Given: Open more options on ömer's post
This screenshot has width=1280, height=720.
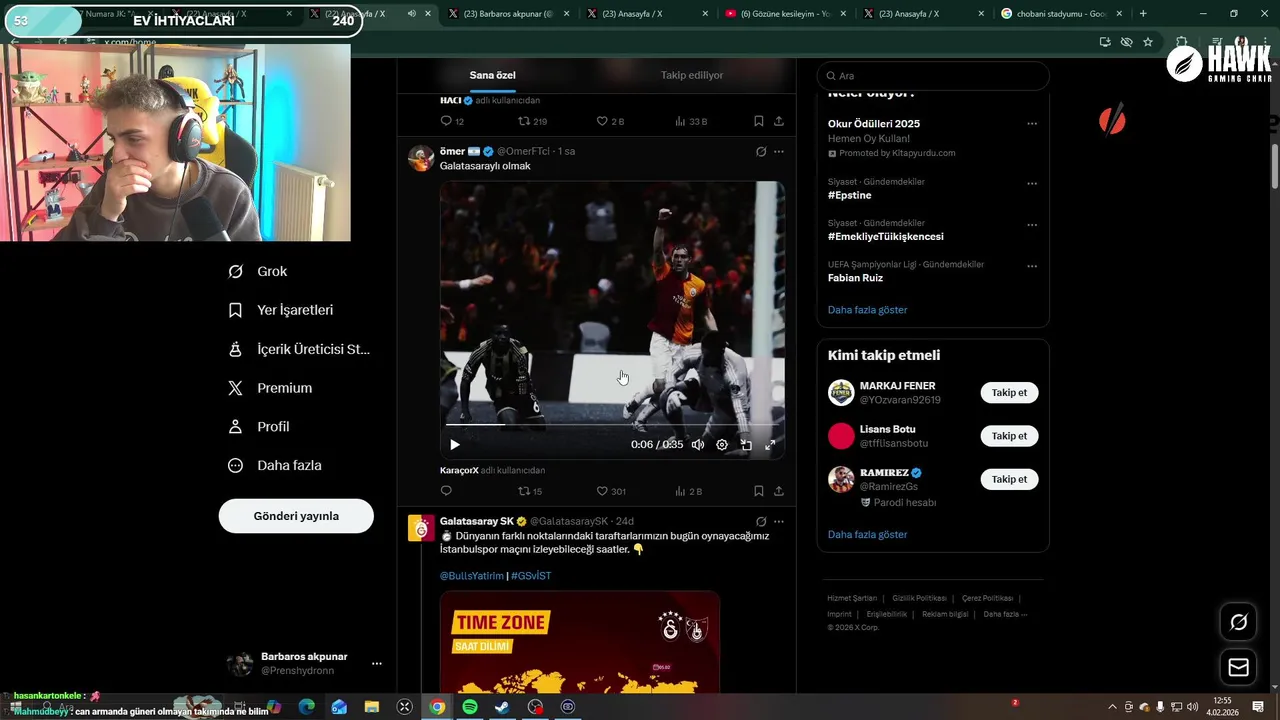Looking at the screenshot, I should coord(779,152).
